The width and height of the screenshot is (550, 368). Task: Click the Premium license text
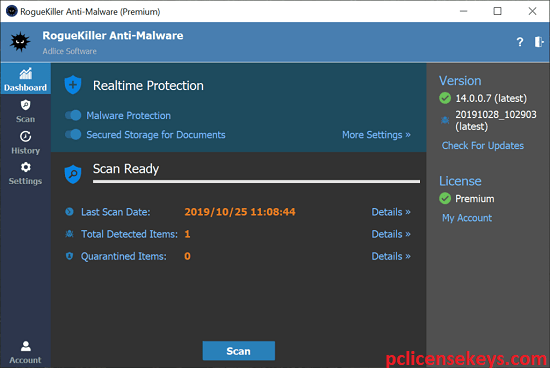click(x=475, y=199)
